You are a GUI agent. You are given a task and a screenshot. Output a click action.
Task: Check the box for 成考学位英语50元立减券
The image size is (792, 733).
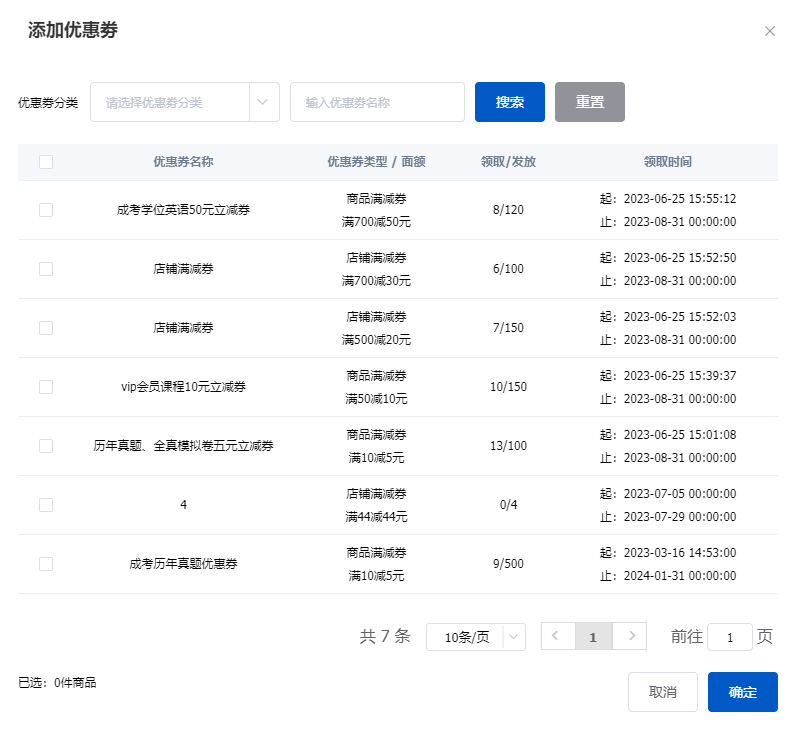(46, 210)
